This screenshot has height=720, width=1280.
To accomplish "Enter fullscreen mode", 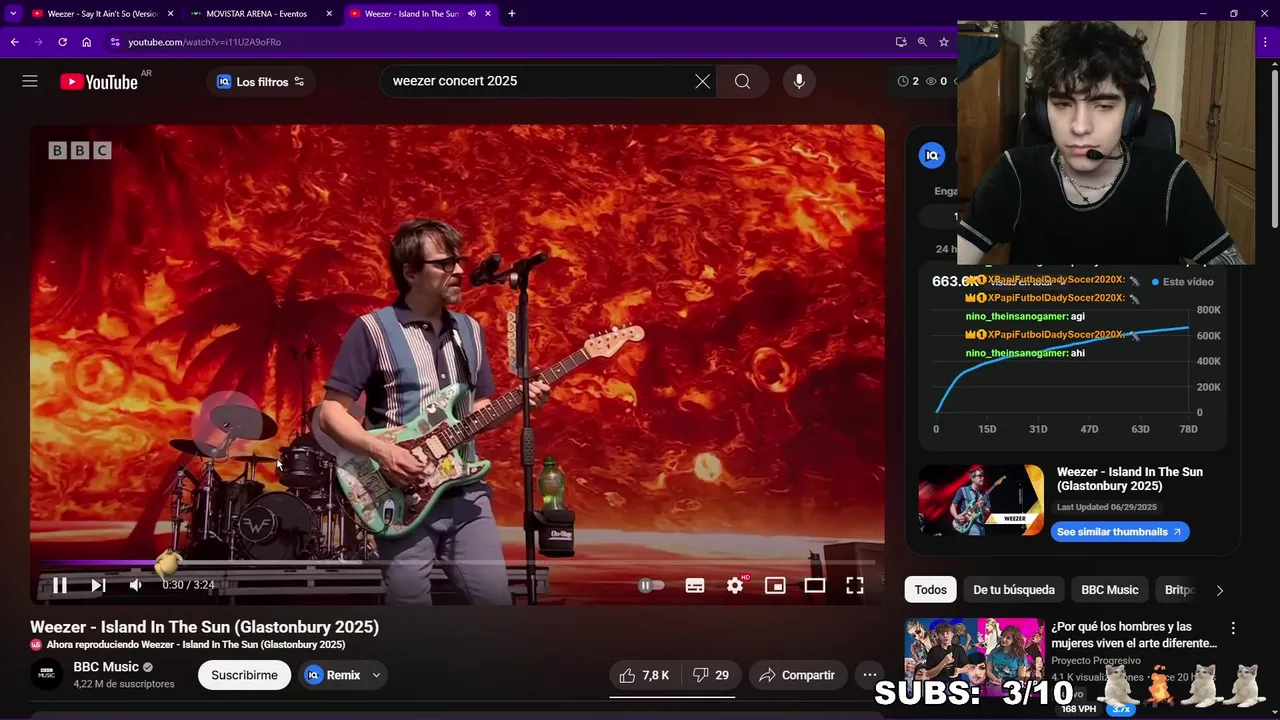I will coord(855,585).
